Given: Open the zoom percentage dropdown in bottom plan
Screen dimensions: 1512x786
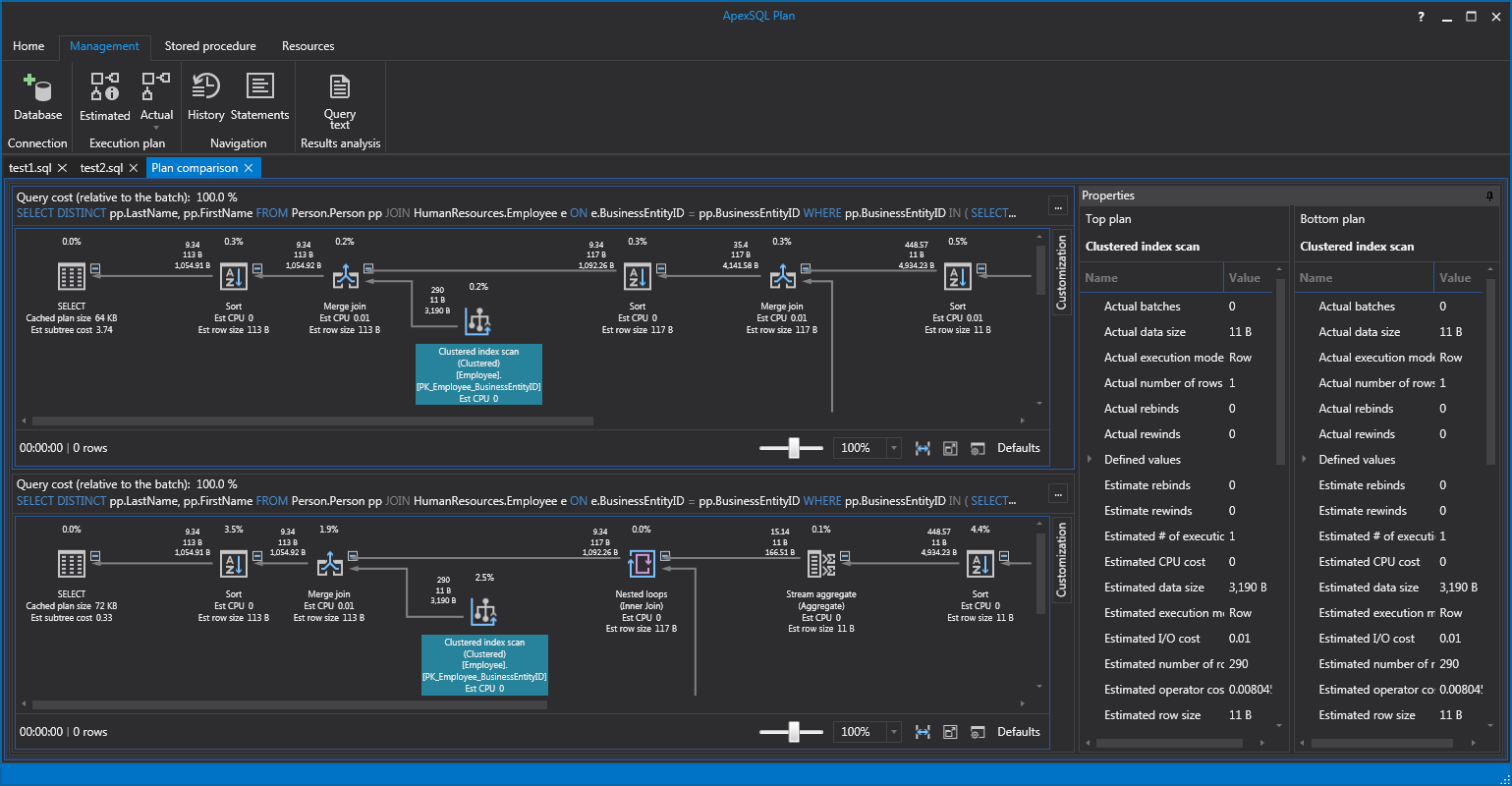Looking at the screenshot, I should point(894,732).
